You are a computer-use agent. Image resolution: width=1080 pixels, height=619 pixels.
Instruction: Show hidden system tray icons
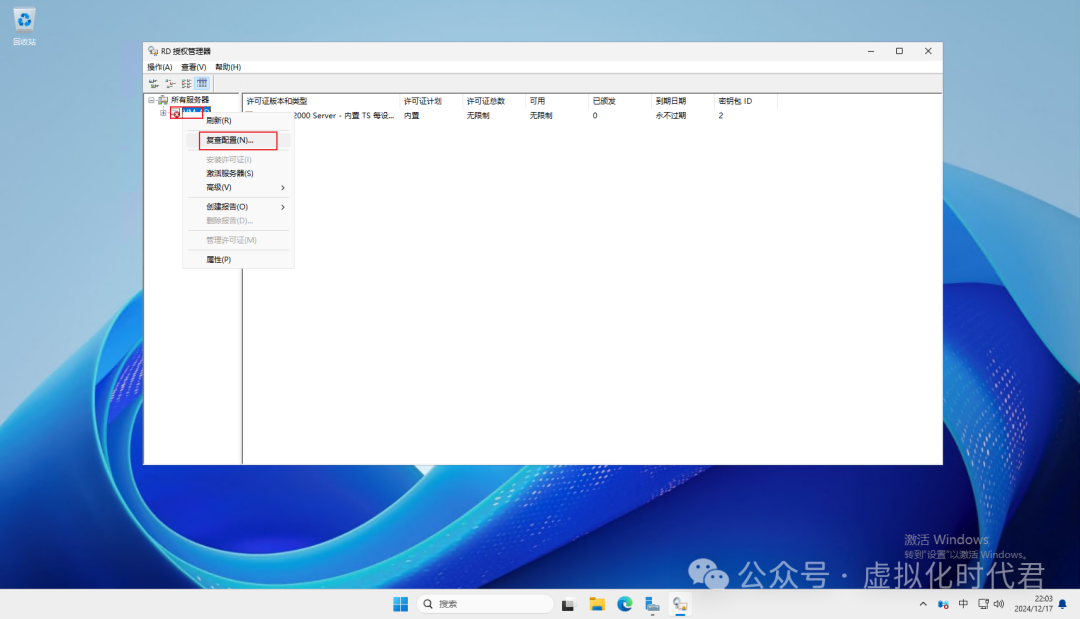[x=923, y=604]
